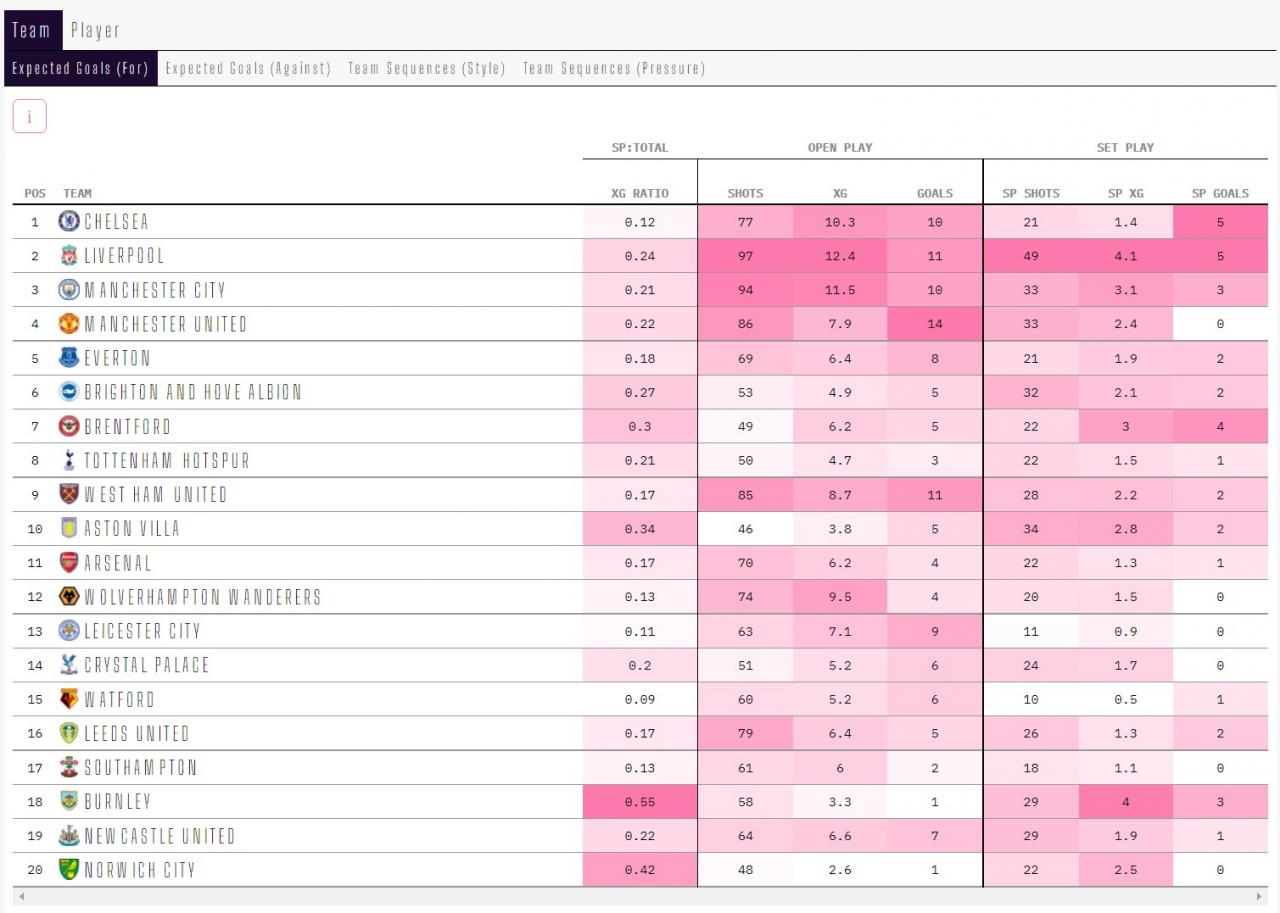
Task: Switch to the Team tab
Action: tap(31, 30)
